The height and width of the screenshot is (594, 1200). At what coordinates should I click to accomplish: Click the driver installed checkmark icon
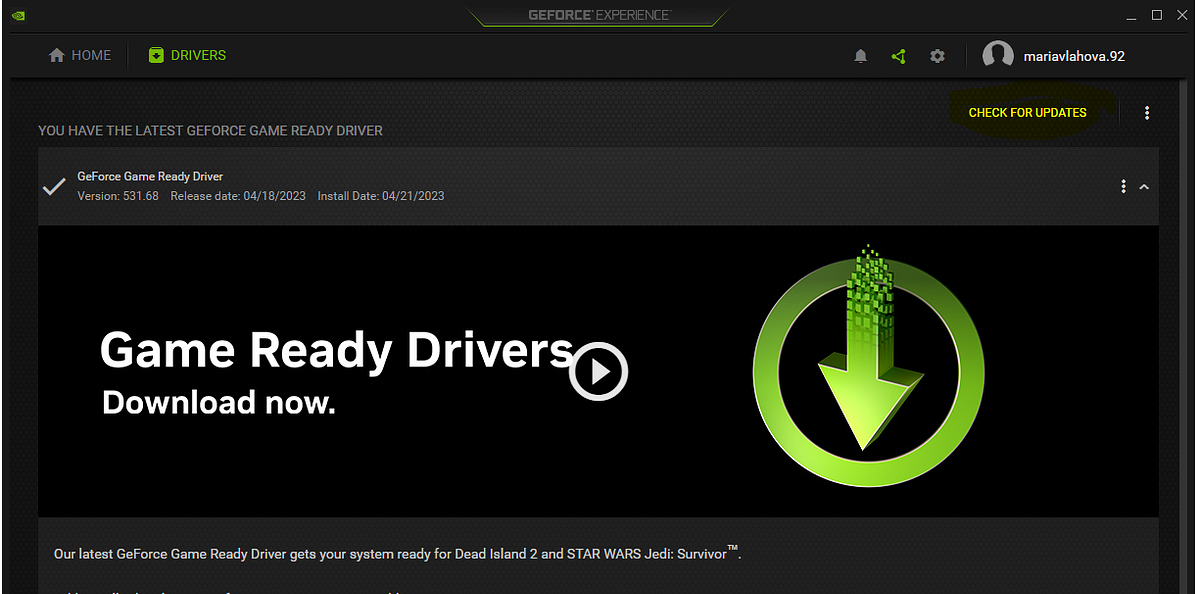click(x=53, y=186)
